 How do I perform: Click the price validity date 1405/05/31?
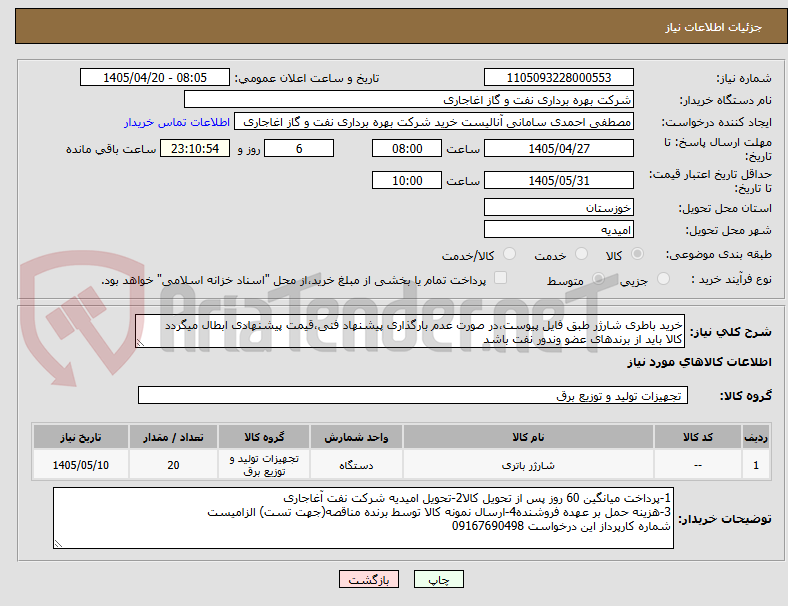tap(559, 180)
